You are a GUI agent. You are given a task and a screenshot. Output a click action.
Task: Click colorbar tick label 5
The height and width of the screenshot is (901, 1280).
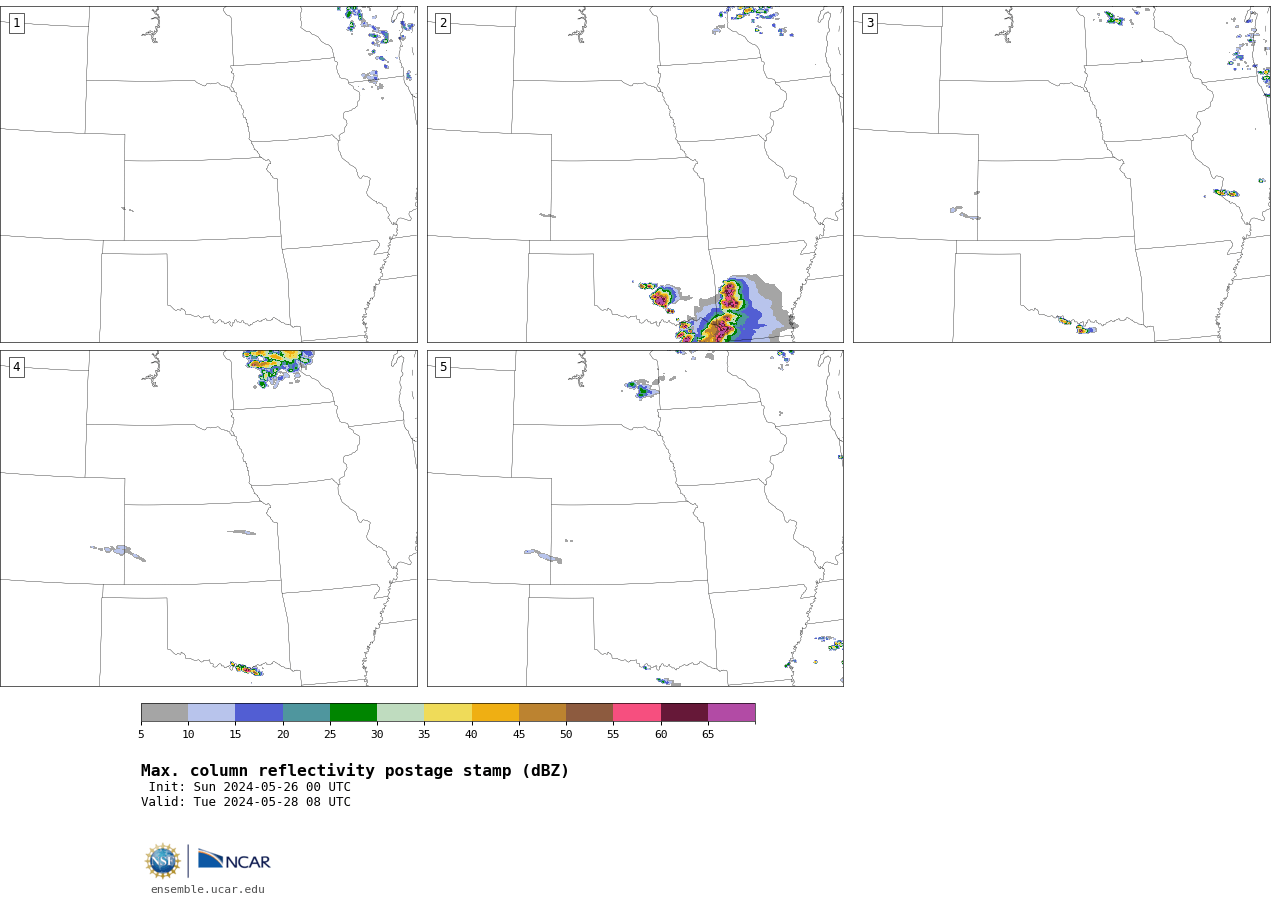(x=141, y=735)
